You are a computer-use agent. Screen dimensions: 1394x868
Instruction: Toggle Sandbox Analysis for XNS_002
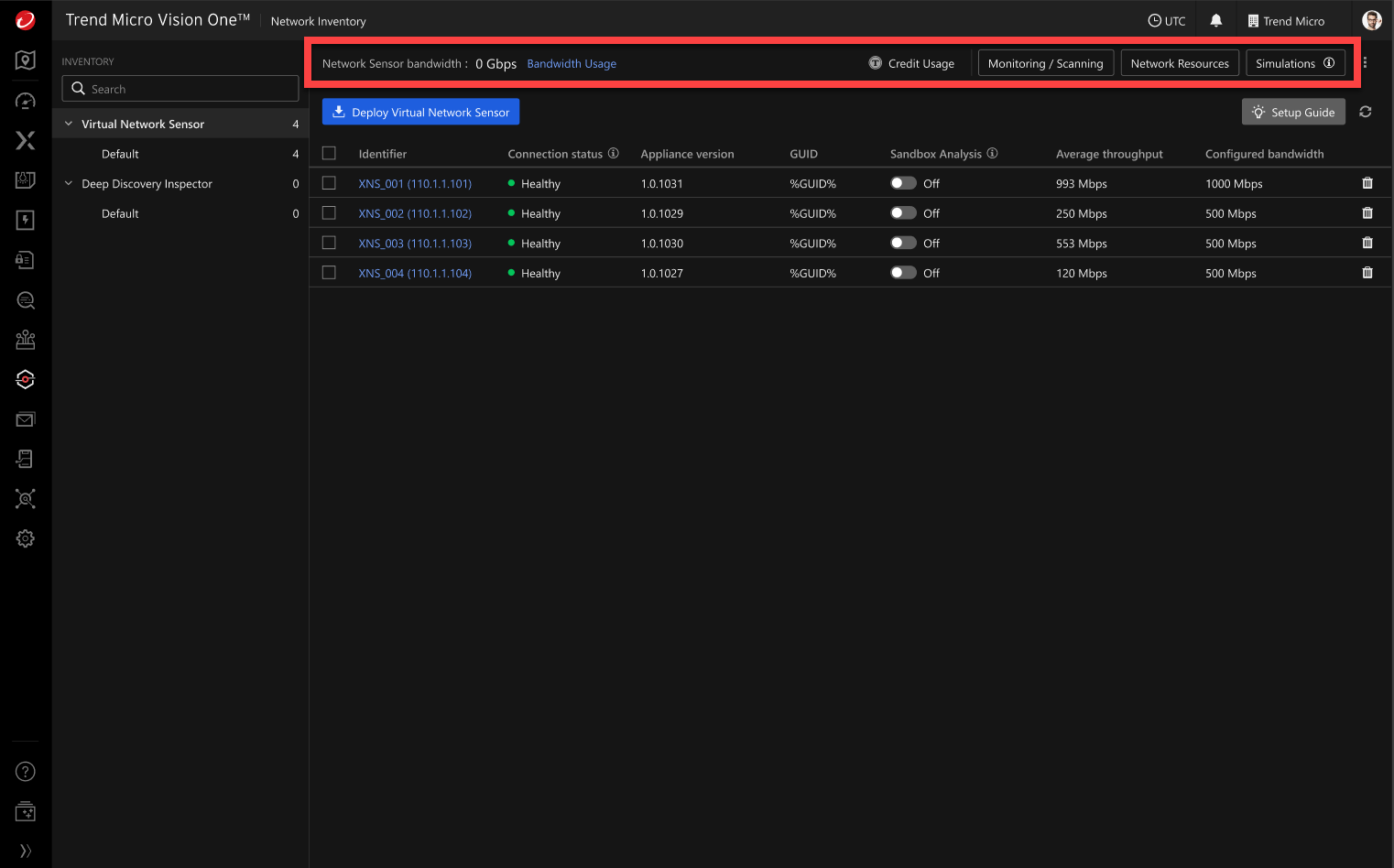pyautogui.click(x=903, y=213)
